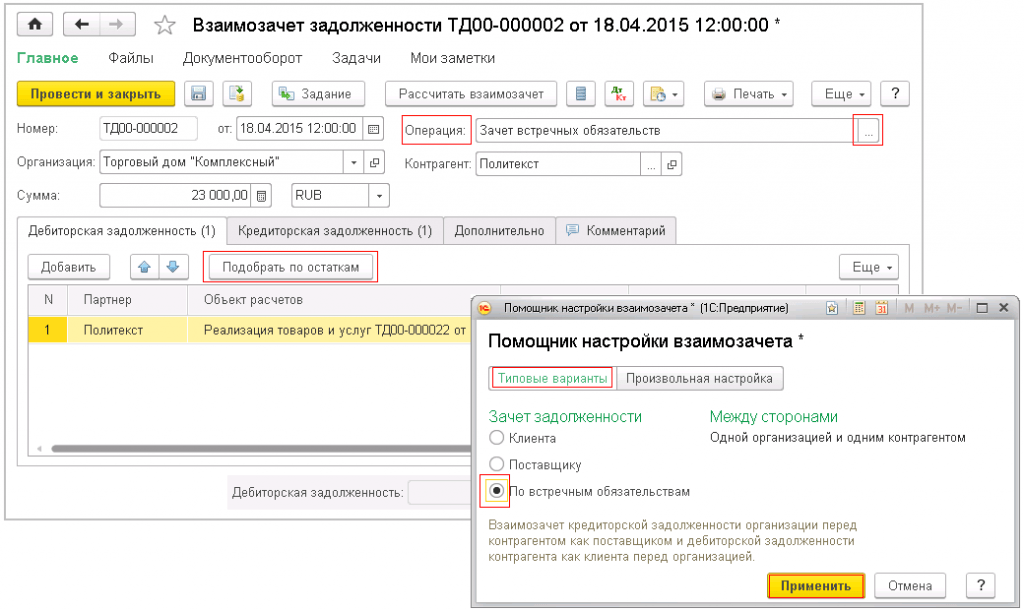
Task: Click into the Номер field
Action: tap(148, 129)
